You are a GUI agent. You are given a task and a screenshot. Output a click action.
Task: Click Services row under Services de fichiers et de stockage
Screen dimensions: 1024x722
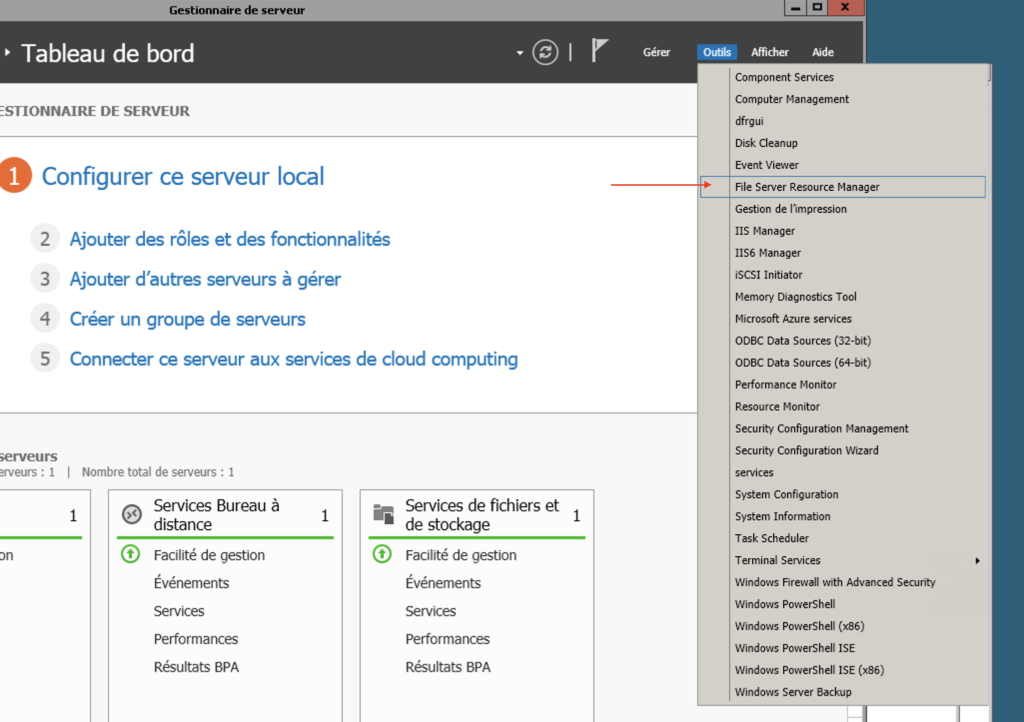coord(430,611)
